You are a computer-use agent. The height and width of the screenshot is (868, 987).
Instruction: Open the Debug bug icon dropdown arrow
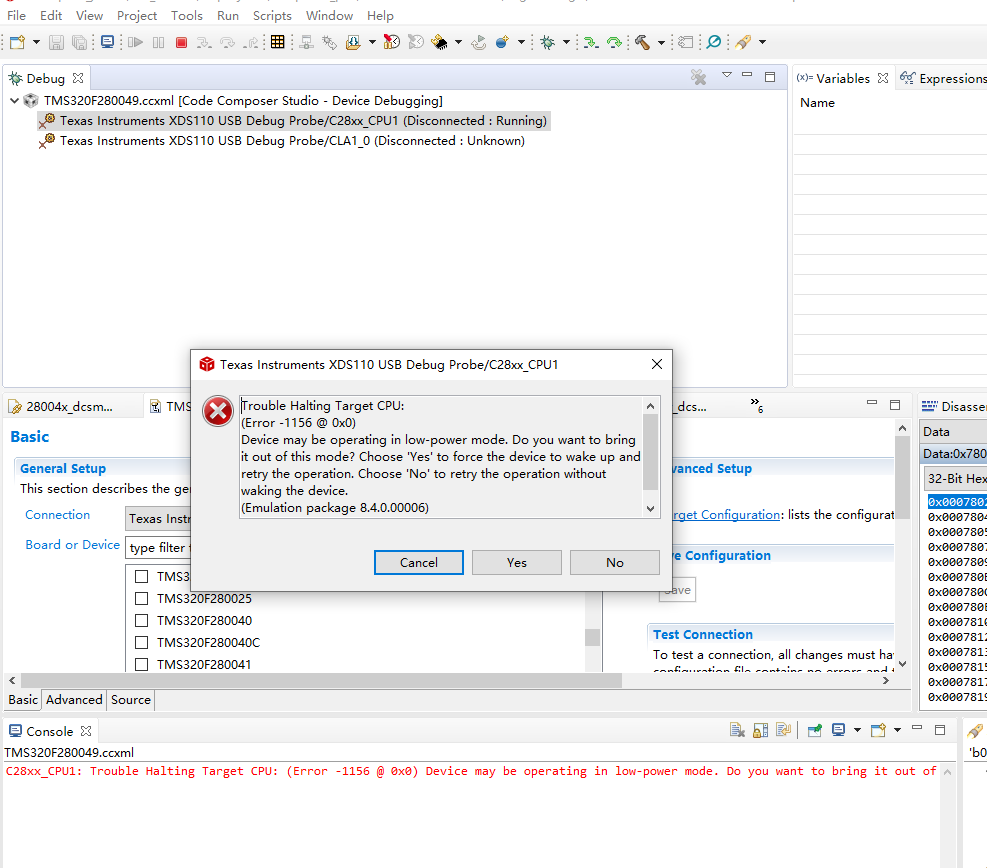coord(566,42)
